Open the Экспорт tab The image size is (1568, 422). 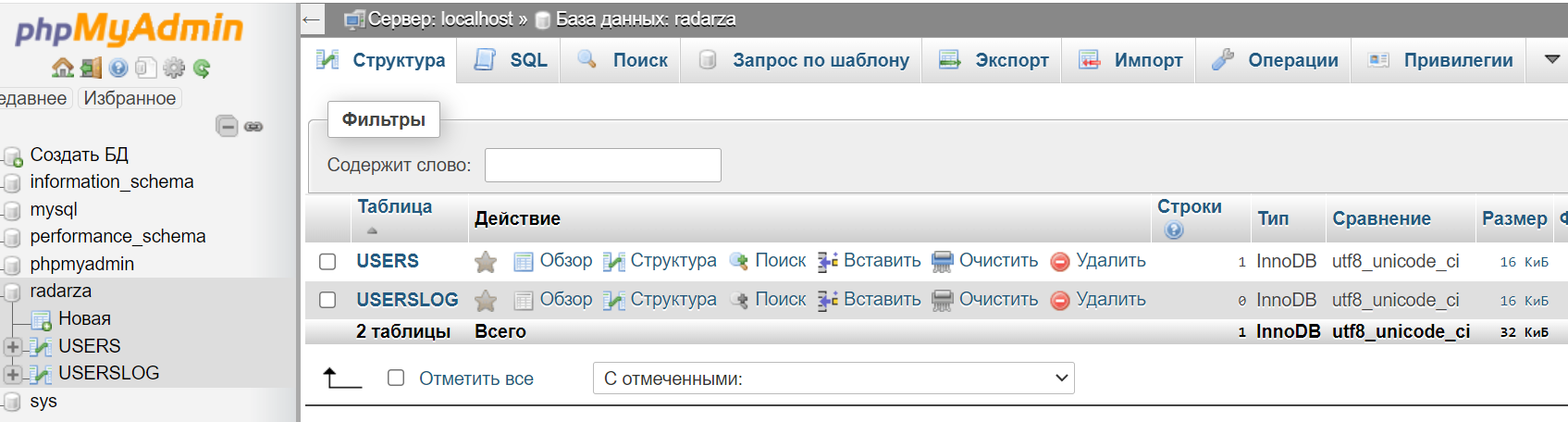pos(993,60)
